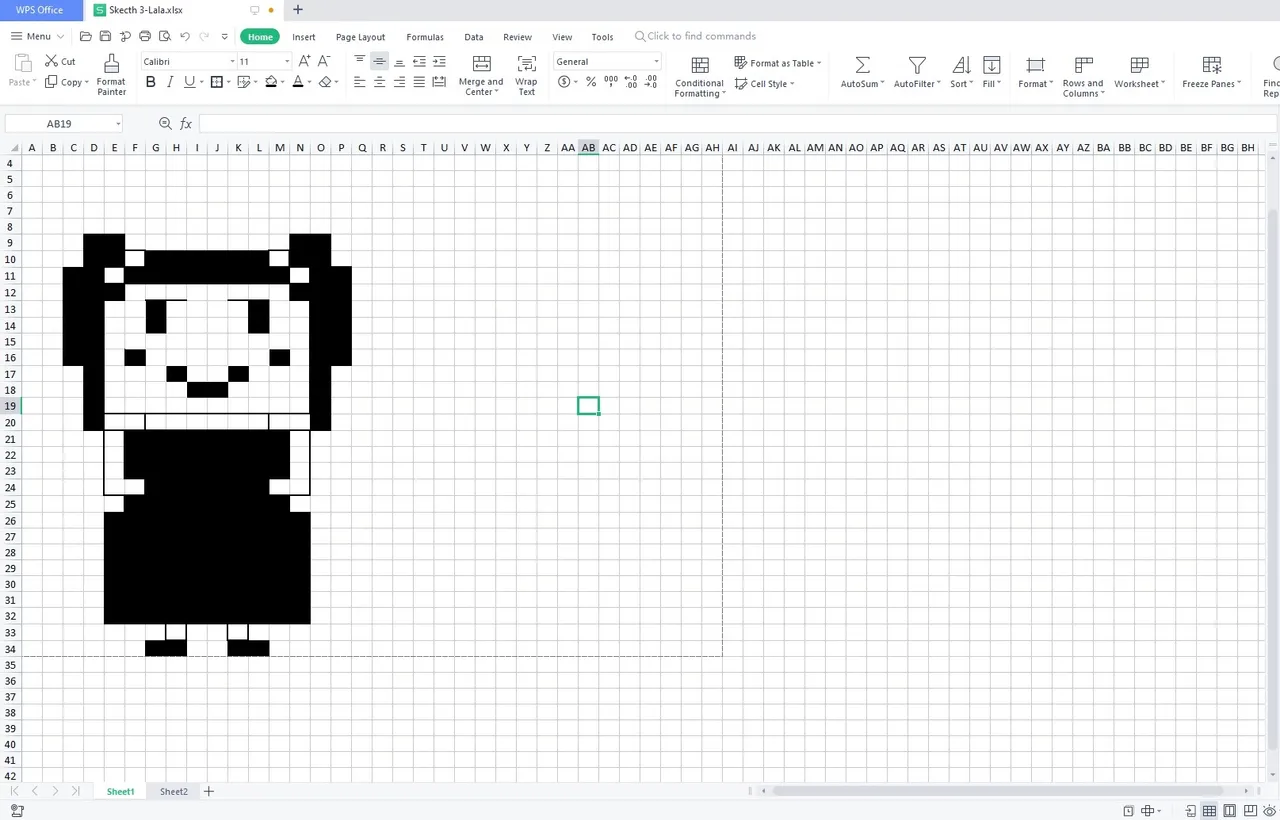1280x820 pixels.
Task: Click the Worksheet button
Action: pyautogui.click(x=1139, y=72)
